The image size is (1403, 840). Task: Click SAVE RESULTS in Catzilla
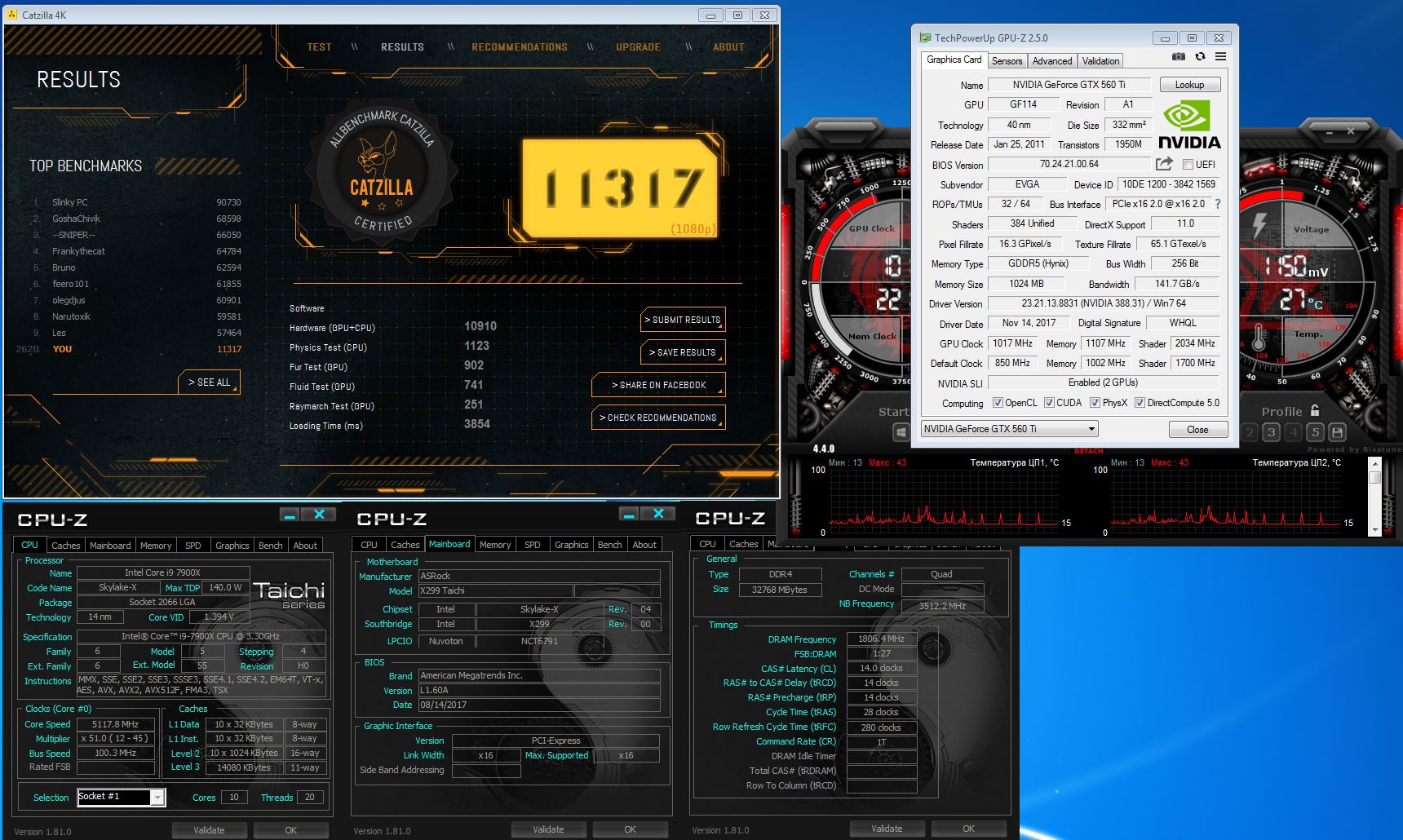click(x=683, y=352)
